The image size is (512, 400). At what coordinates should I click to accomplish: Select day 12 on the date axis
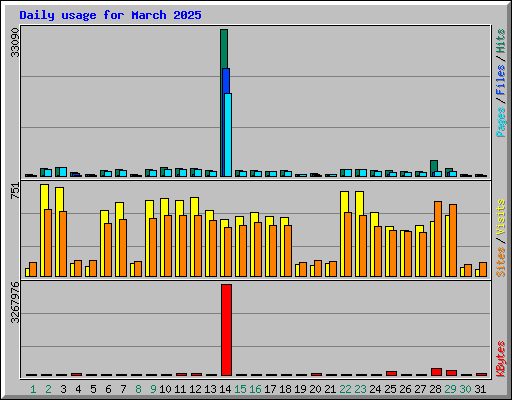pos(195,389)
